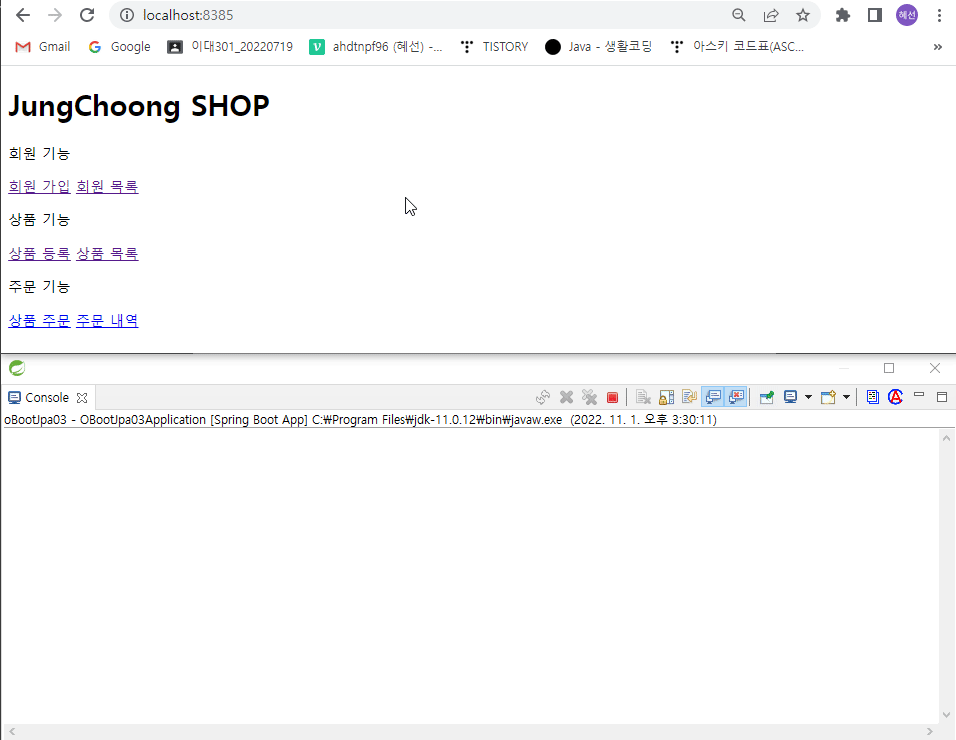Bookmark this page with the star
This screenshot has width=956, height=740.
(x=803, y=15)
